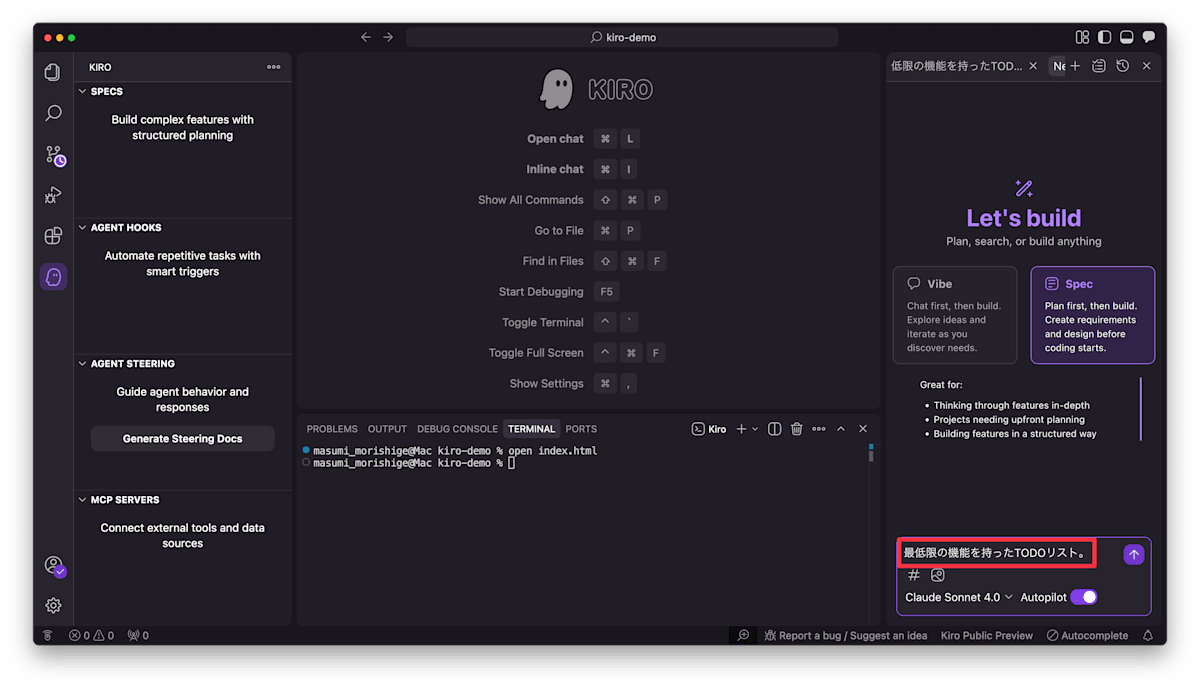Select the Kiro ghost icon in sidebar
Viewport: 1200px width, 689px height.
pos(53,277)
